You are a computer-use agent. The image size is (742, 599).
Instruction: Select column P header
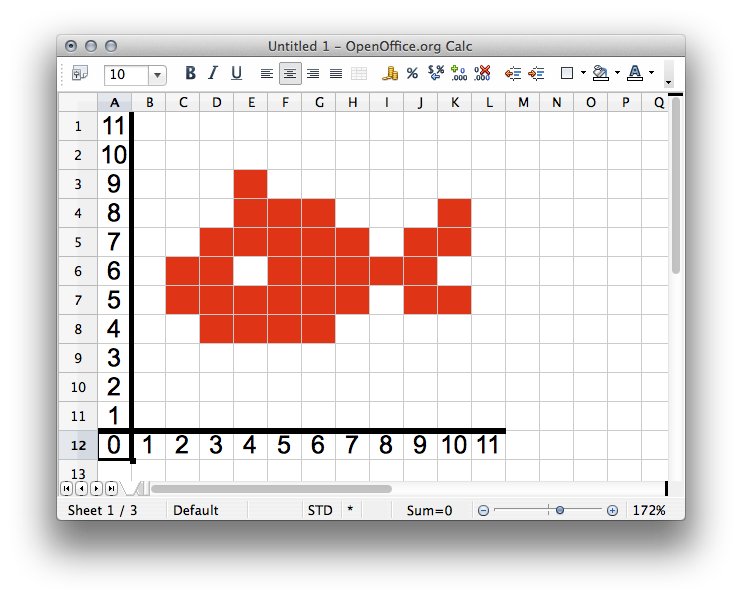click(625, 103)
